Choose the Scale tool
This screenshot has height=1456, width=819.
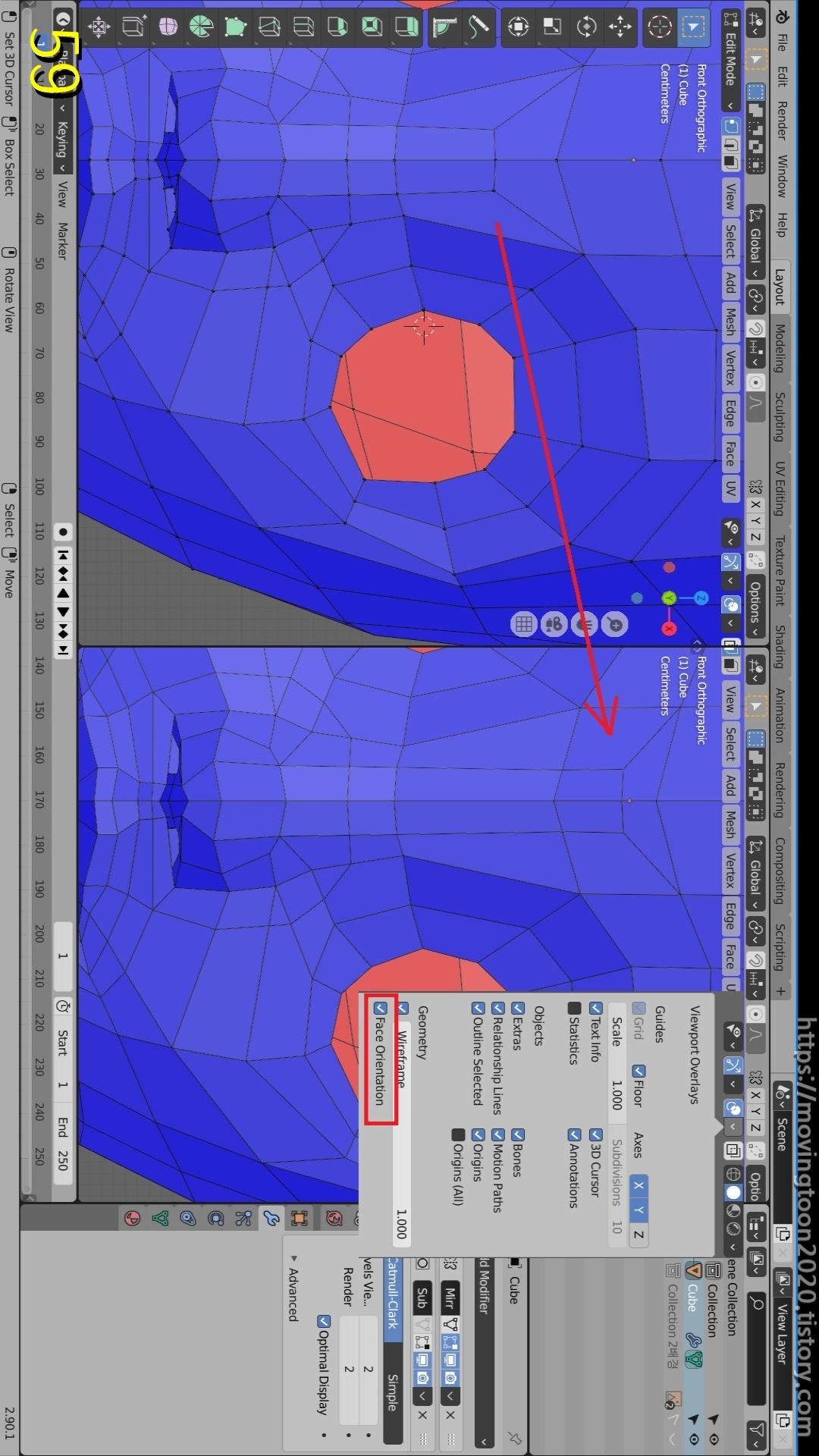tap(552, 27)
